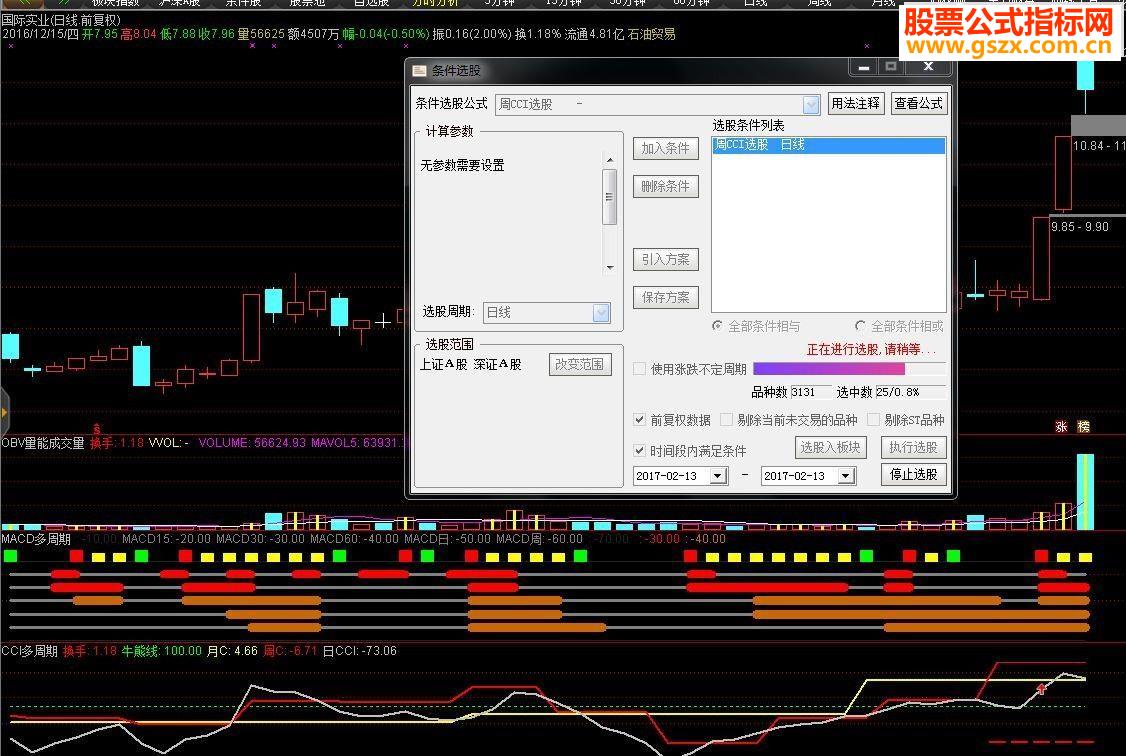Screen dimensions: 1126x756
Task: Click the MAVOL5 value in the volume panel
Action: (x=356, y=443)
